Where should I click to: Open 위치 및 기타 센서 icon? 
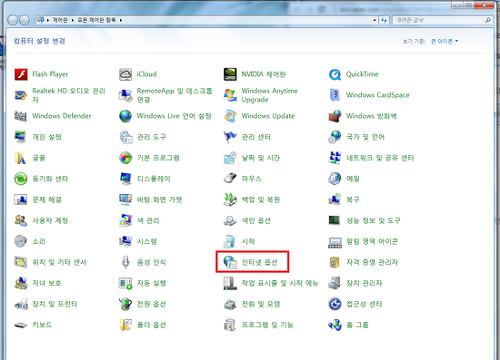pos(21,262)
